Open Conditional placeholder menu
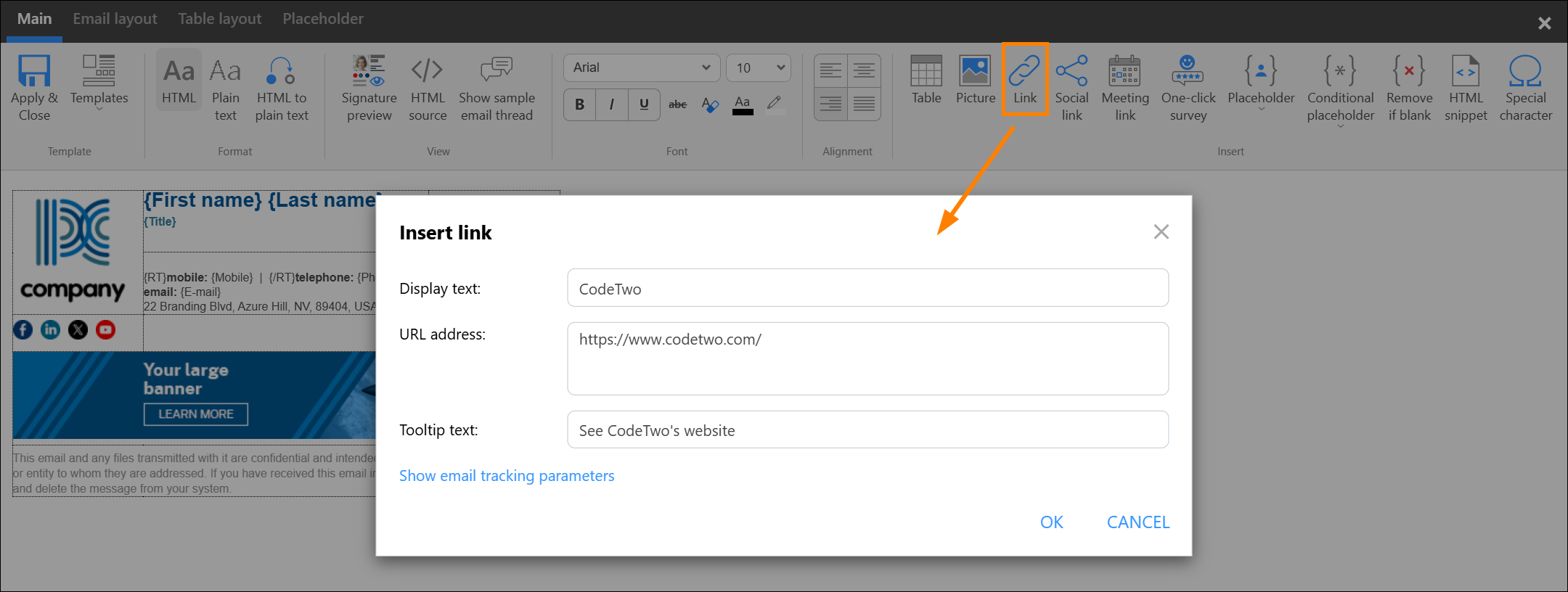 [1341, 91]
